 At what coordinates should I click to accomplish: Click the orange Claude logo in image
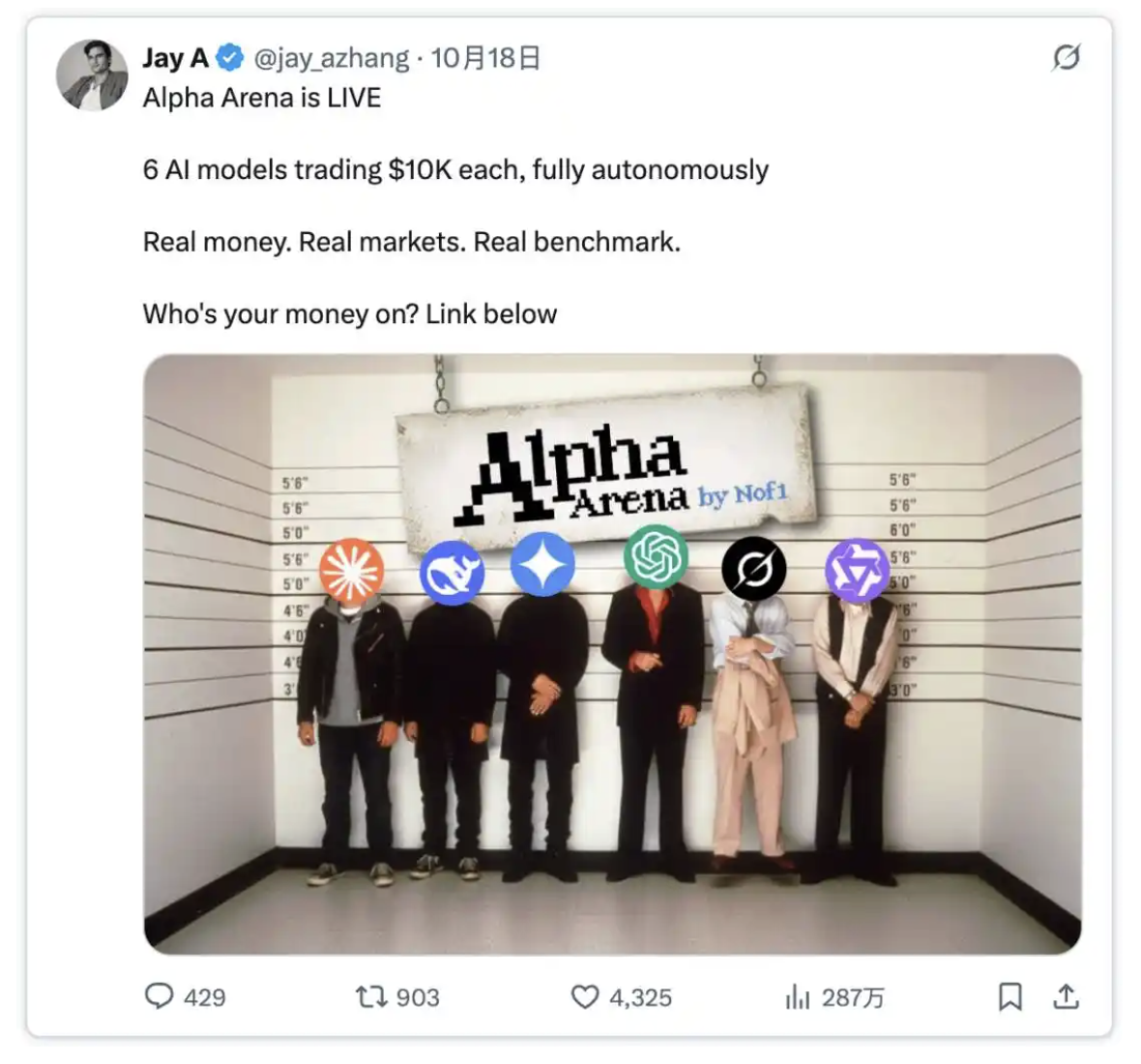point(351,570)
